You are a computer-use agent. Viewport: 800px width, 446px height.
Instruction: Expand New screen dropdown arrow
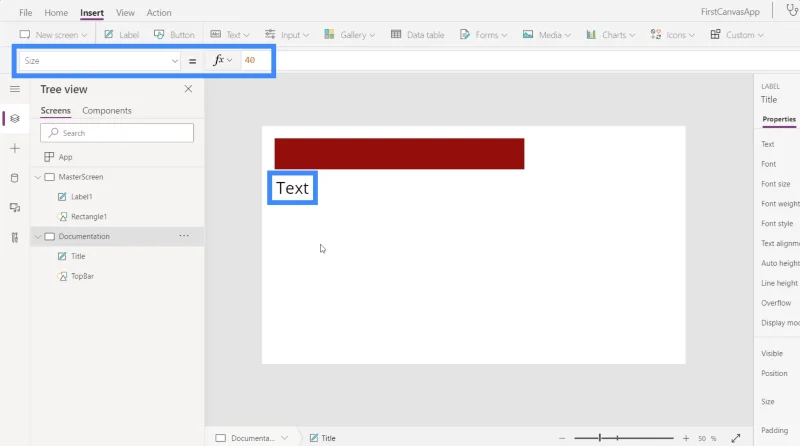84,35
